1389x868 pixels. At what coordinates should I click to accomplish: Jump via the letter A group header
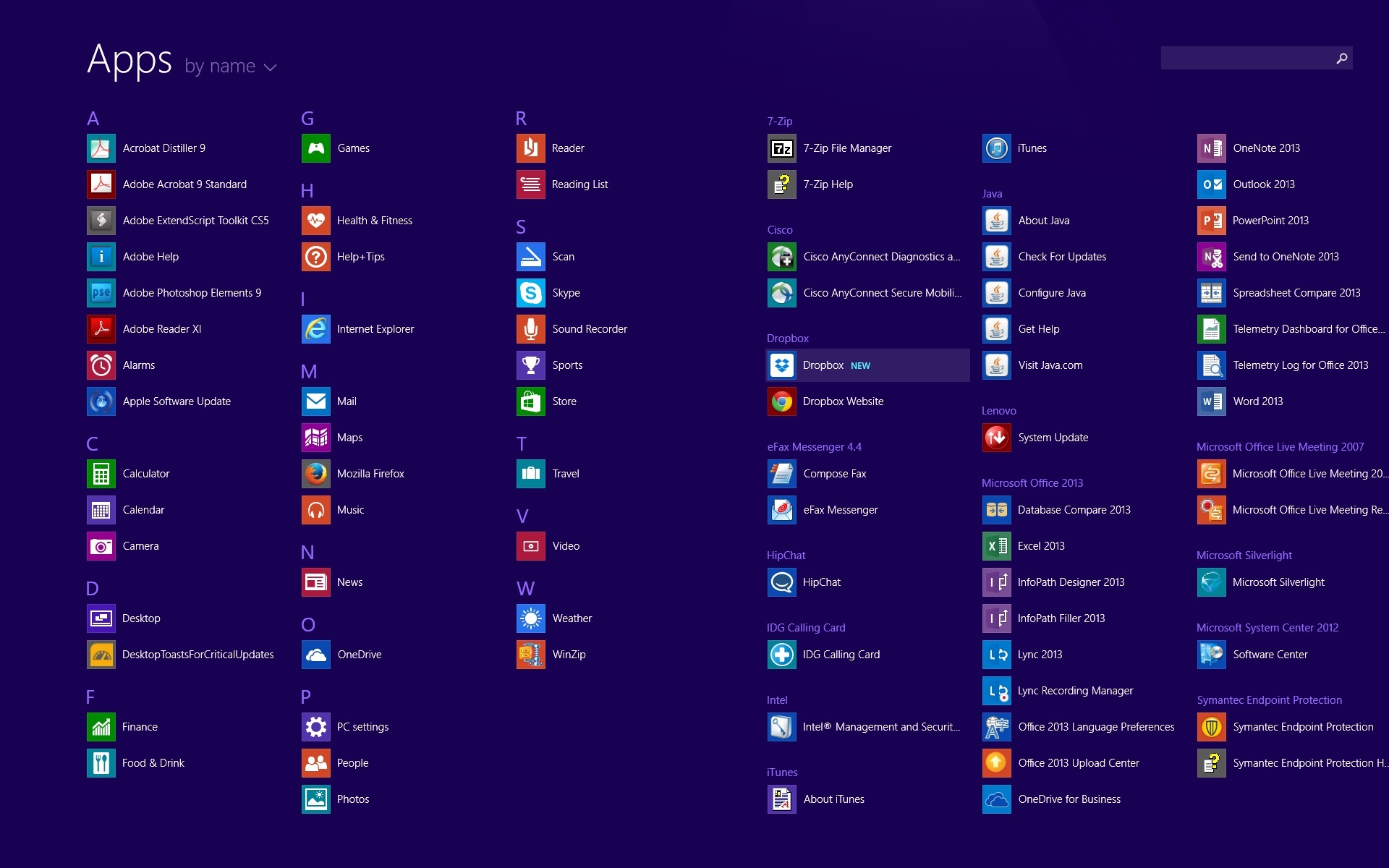(x=93, y=119)
